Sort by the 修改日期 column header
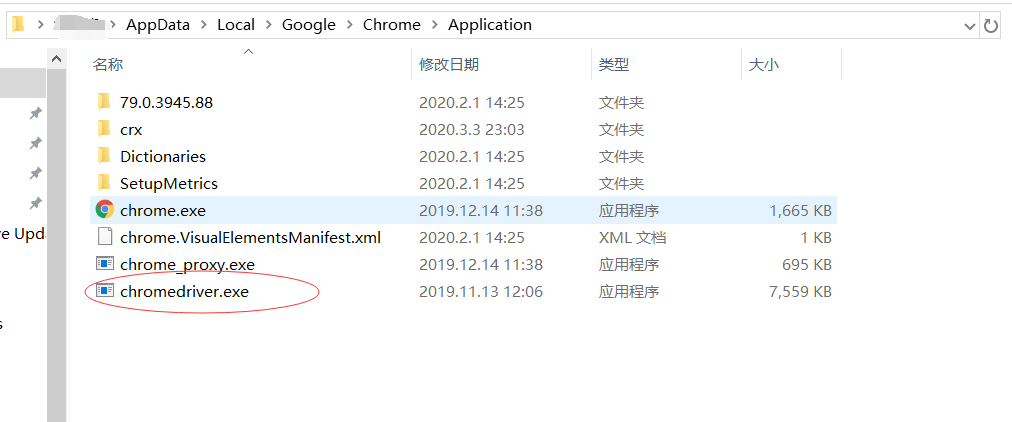Screen dimensions: 1012x422 [x=449, y=65]
